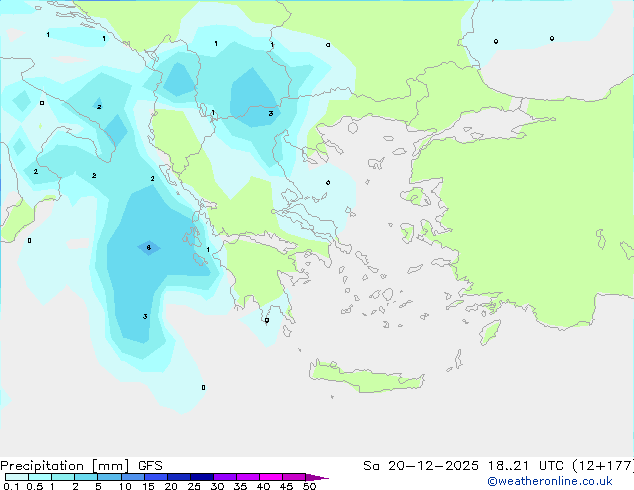Select the legend swatch between 0.5 and 1

[x=40, y=477]
